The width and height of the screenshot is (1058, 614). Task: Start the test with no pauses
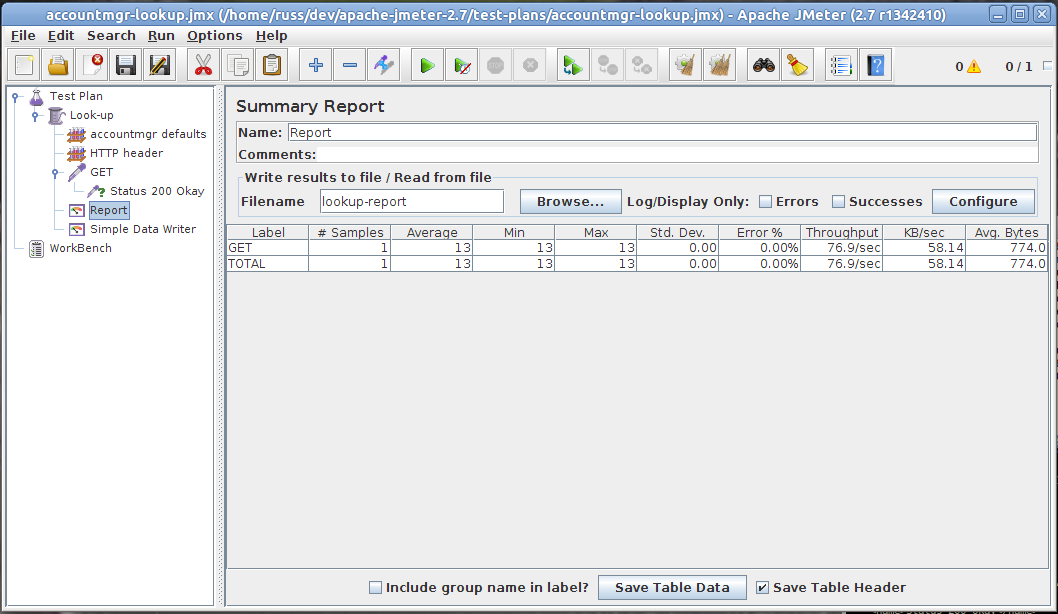point(462,65)
